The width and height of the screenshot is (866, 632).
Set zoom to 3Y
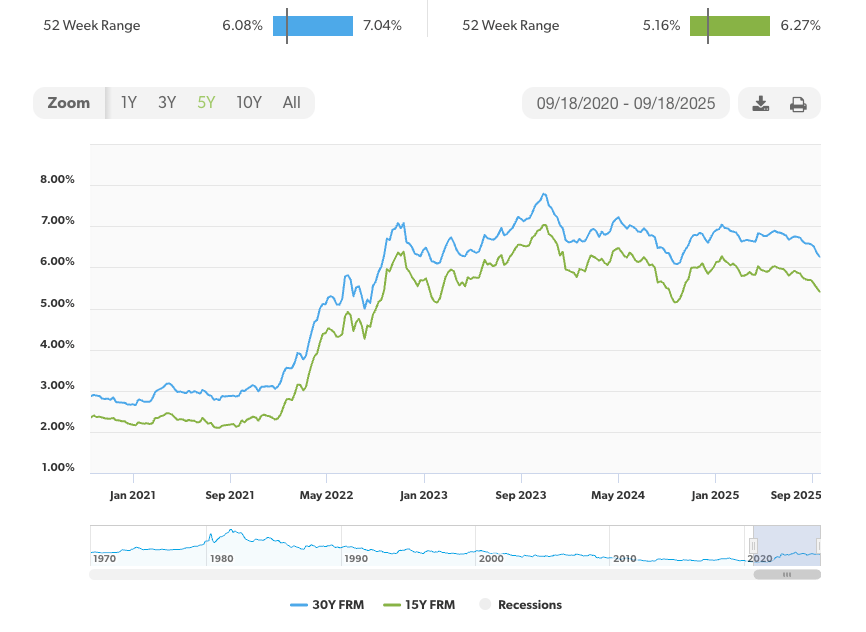tap(167, 102)
